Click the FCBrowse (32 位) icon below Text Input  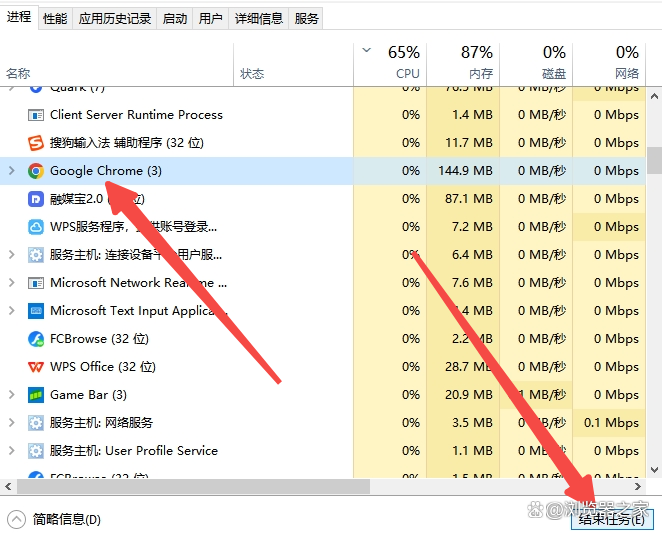coord(36,339)
